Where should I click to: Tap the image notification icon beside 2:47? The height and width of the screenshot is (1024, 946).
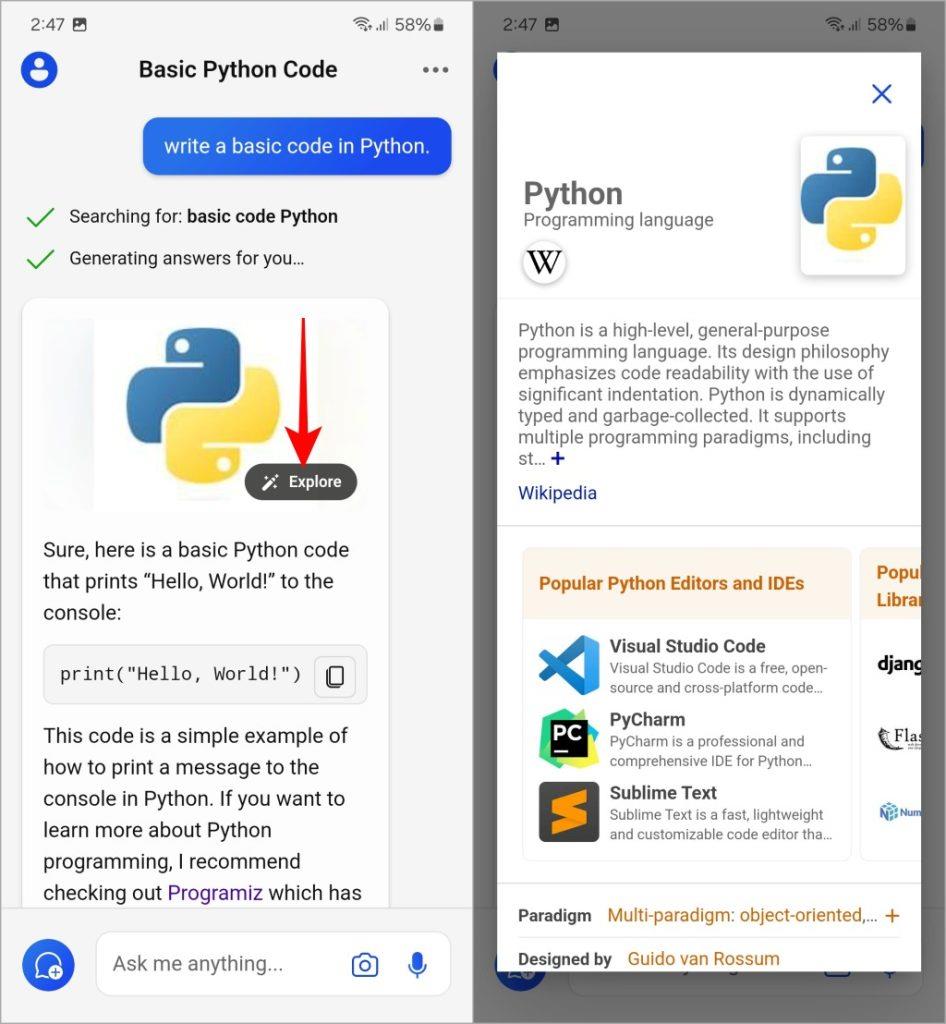click(x=80, y=25)
